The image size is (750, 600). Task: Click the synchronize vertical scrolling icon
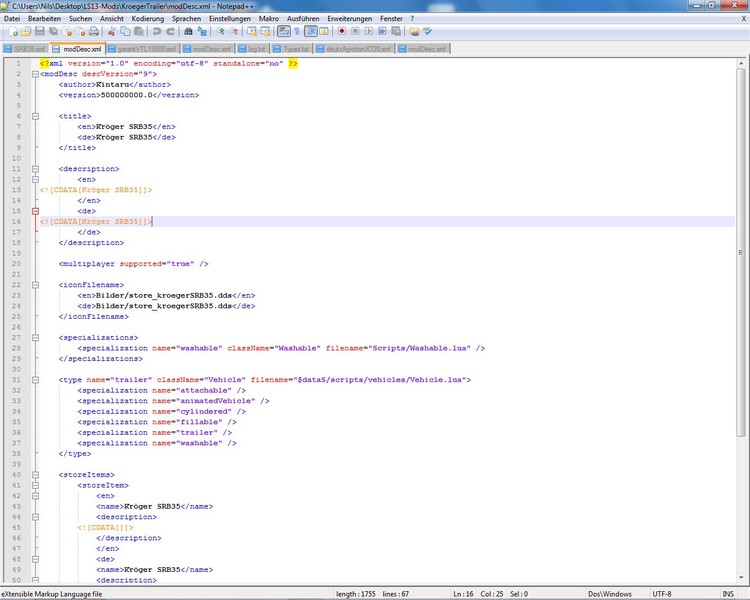pos(252,32)
